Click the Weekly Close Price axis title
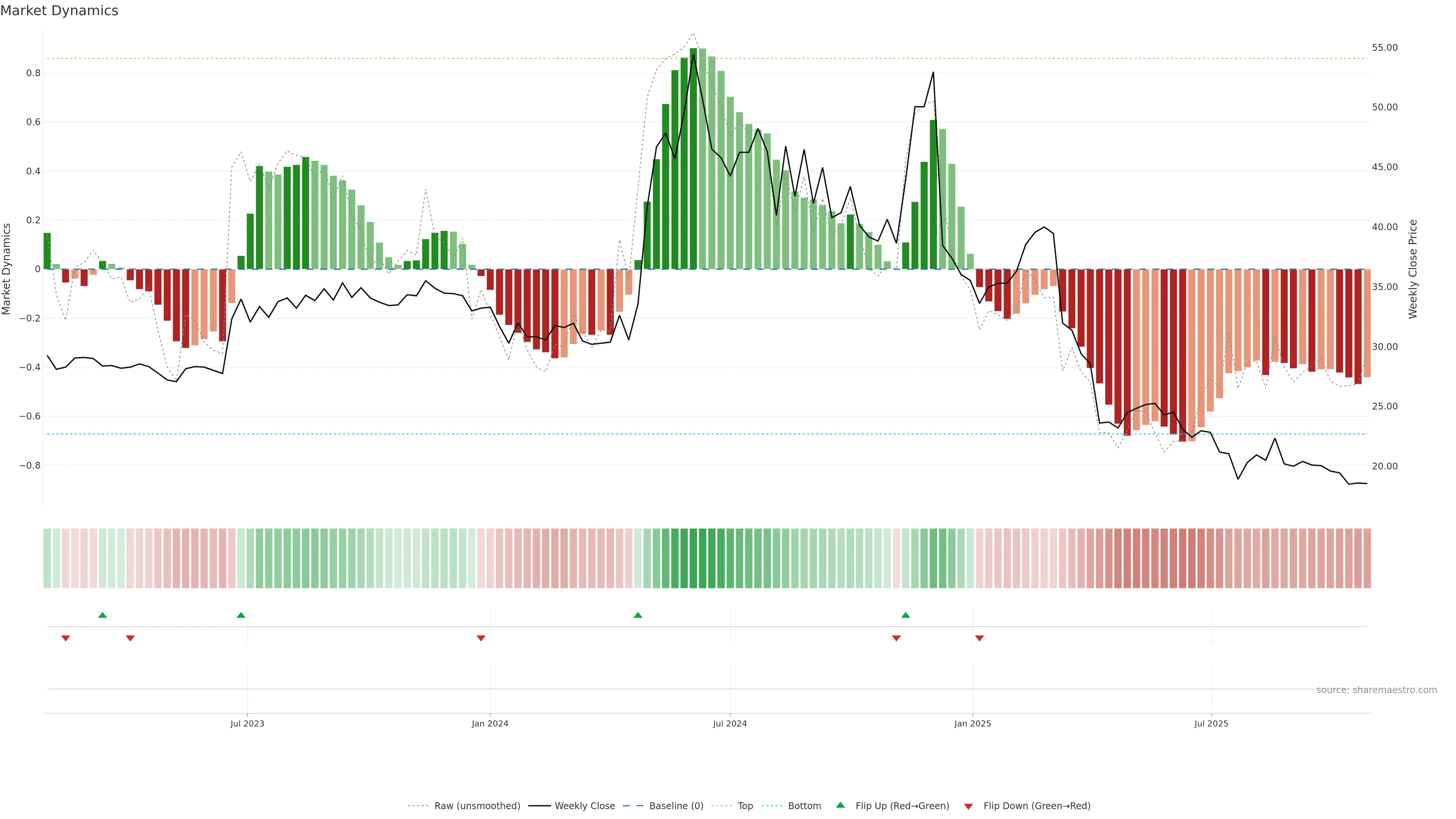This screenshot has width=1456, height=819. [1413, 269]
